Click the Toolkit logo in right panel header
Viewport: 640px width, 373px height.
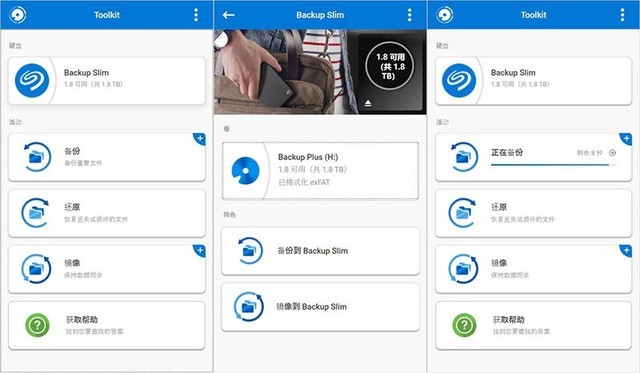pyautogui.click(x=444, y=15)
